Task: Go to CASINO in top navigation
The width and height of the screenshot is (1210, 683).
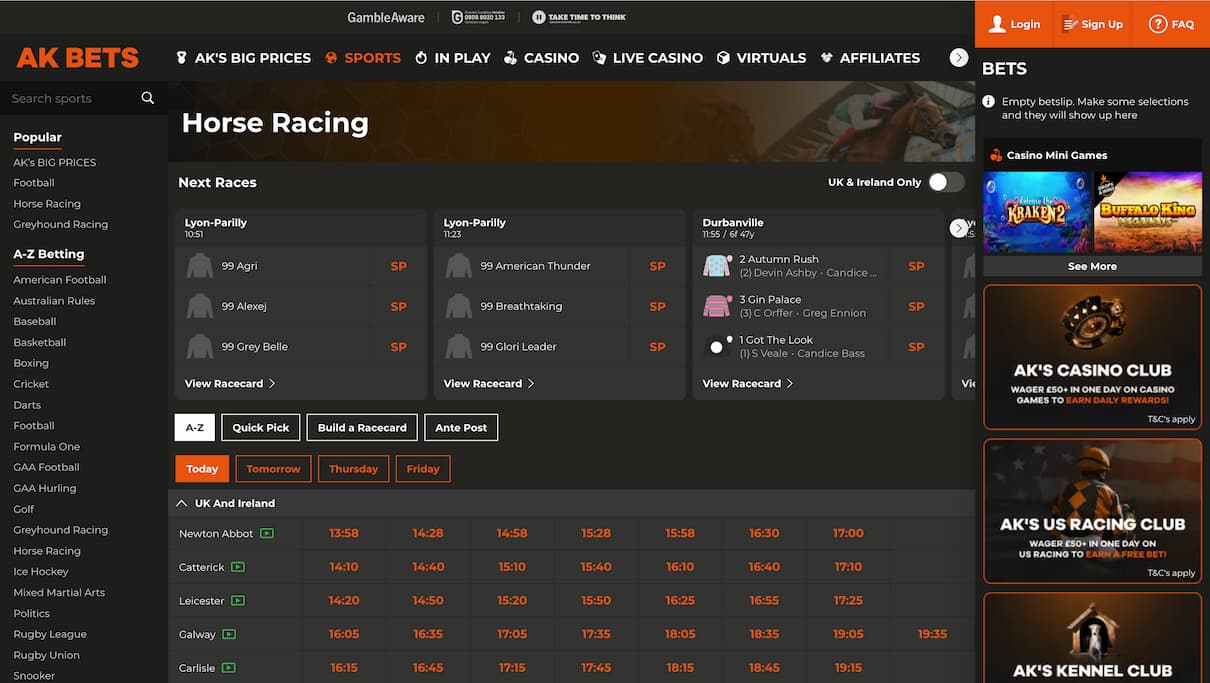Action: pyautogui.click(x=541, y=58)
